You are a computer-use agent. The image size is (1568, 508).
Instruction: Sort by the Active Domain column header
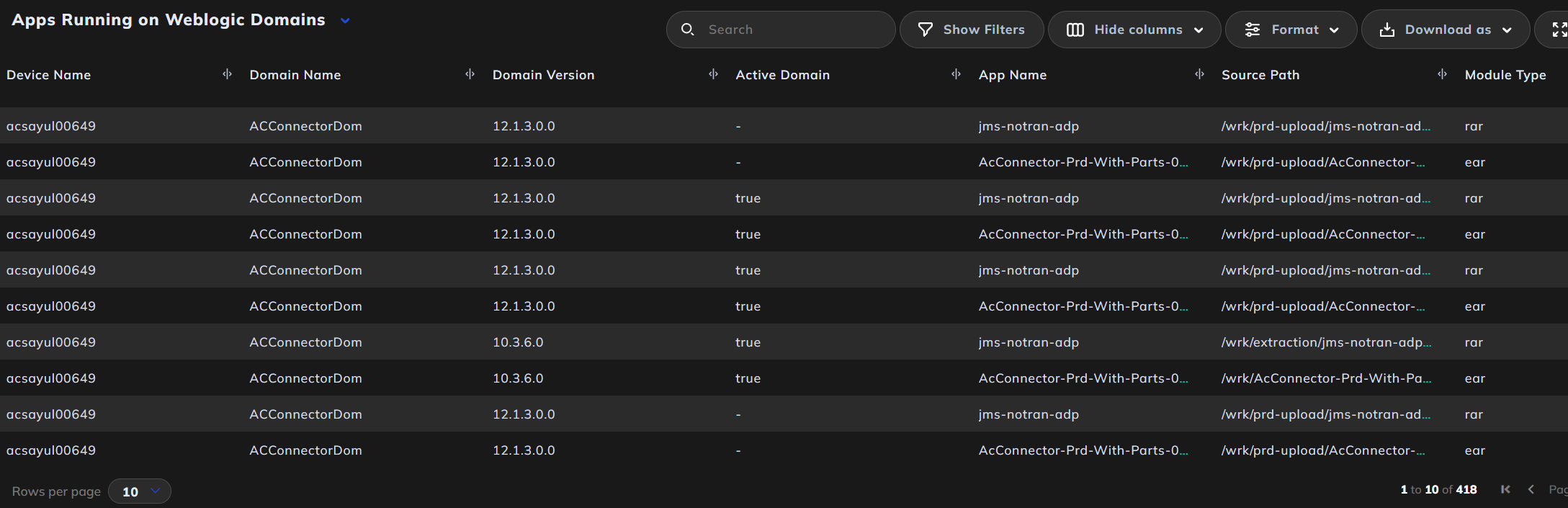(782, 75)
